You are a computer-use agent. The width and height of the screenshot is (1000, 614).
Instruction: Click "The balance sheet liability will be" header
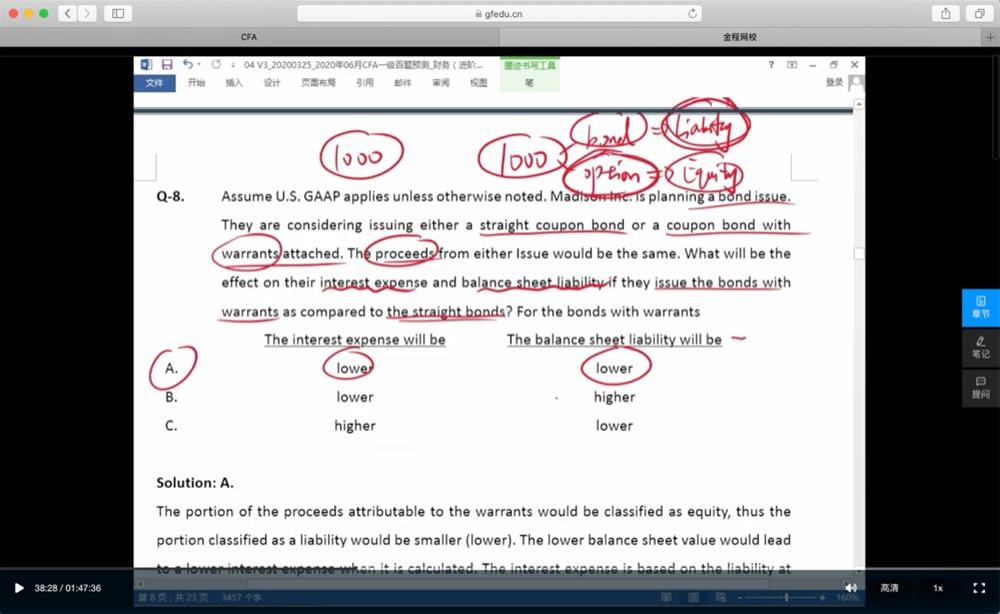tap(614, 339)
